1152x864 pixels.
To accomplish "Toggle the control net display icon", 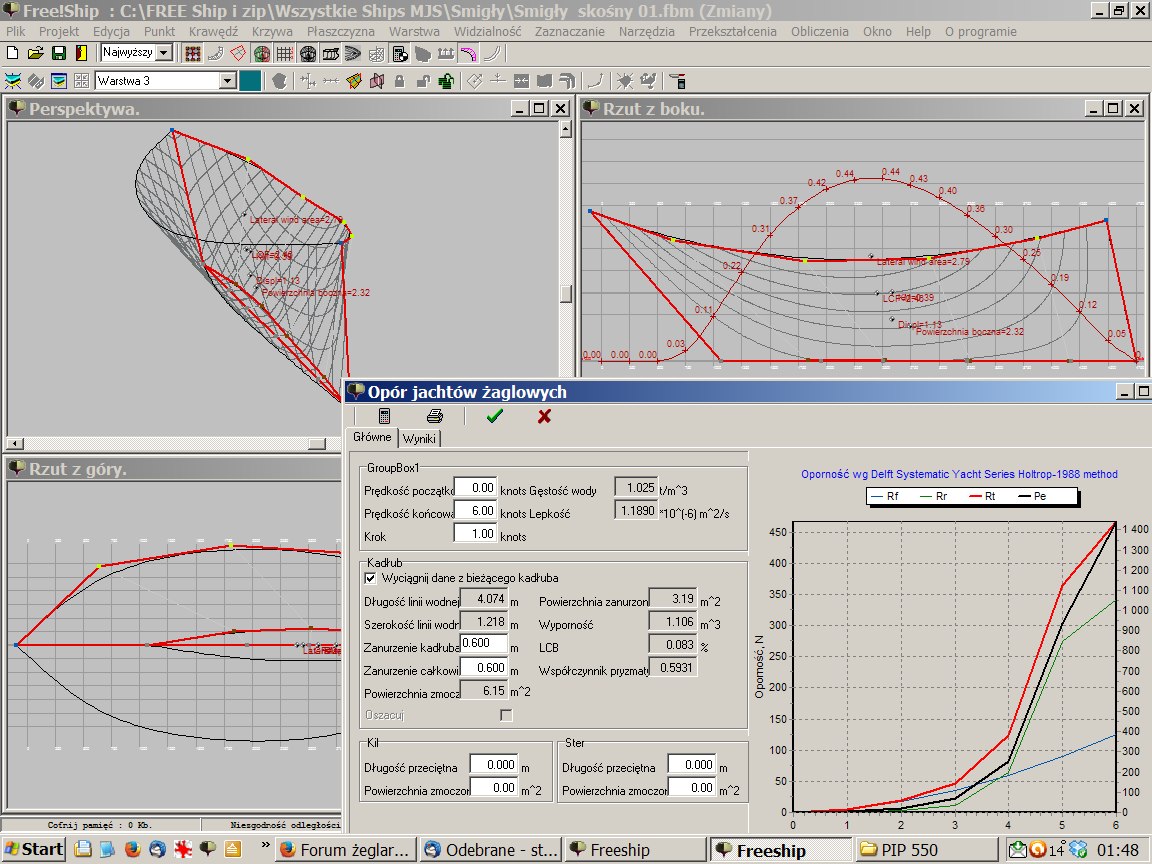I will [x=193, y=53].
